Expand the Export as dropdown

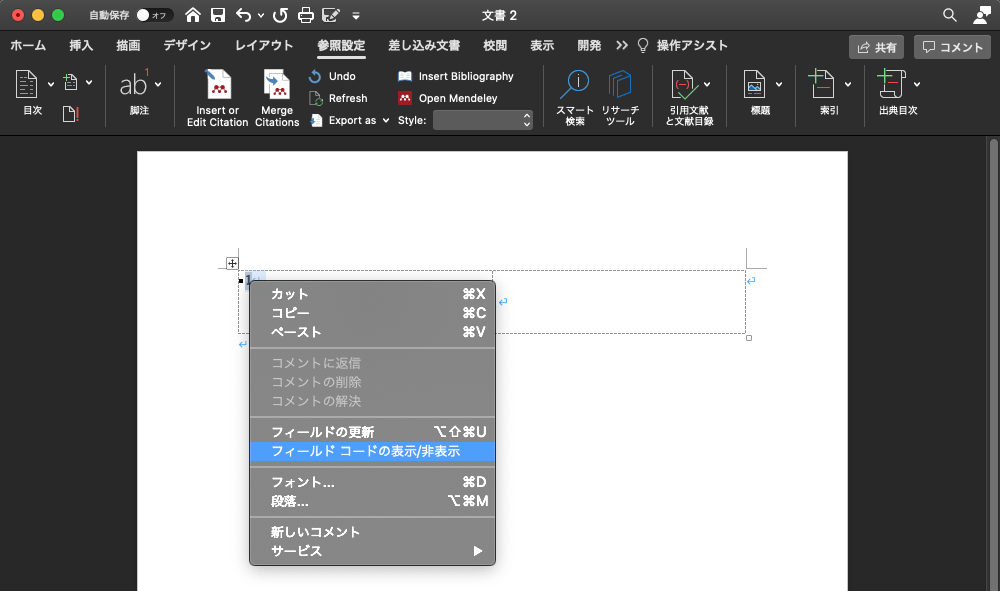(386, 120)
